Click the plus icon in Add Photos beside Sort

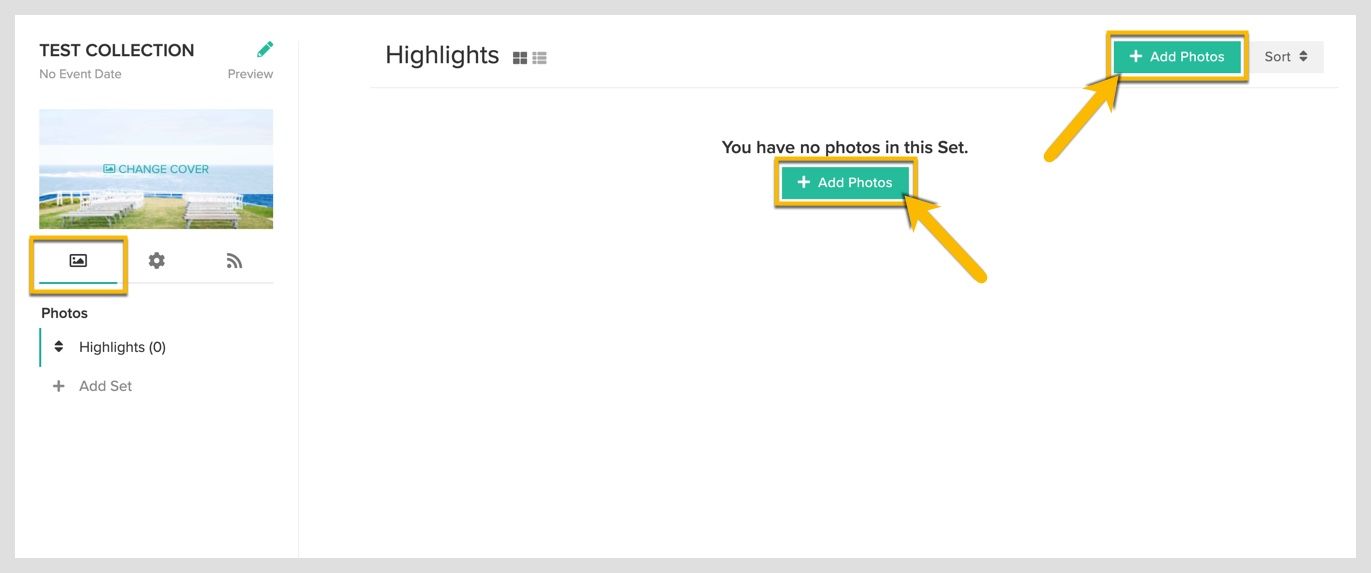click(x=1136, y=57)
